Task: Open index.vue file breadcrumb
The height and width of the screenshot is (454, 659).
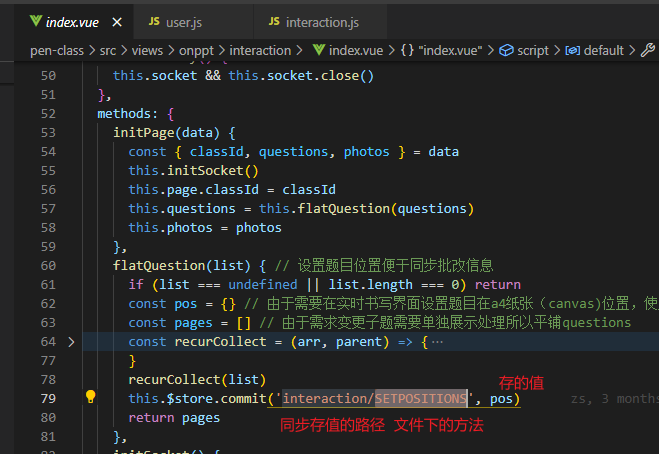Action: click(356, 51)
